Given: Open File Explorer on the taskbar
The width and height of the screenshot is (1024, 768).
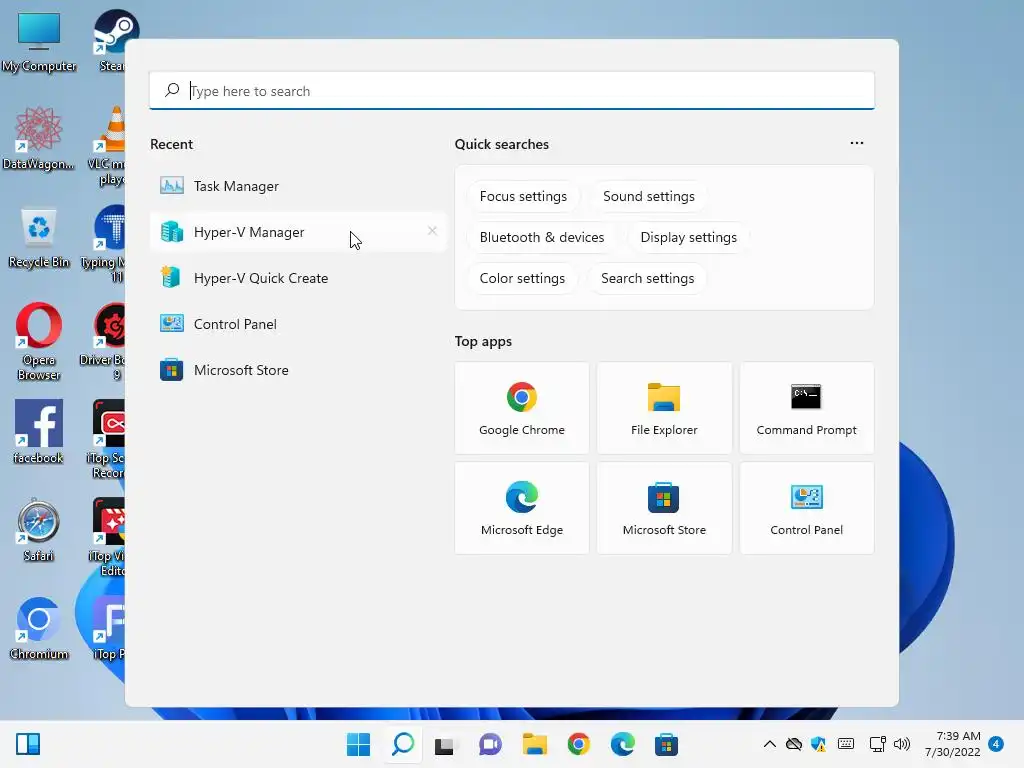Looking at the screenshot, I should pos(535,744).
